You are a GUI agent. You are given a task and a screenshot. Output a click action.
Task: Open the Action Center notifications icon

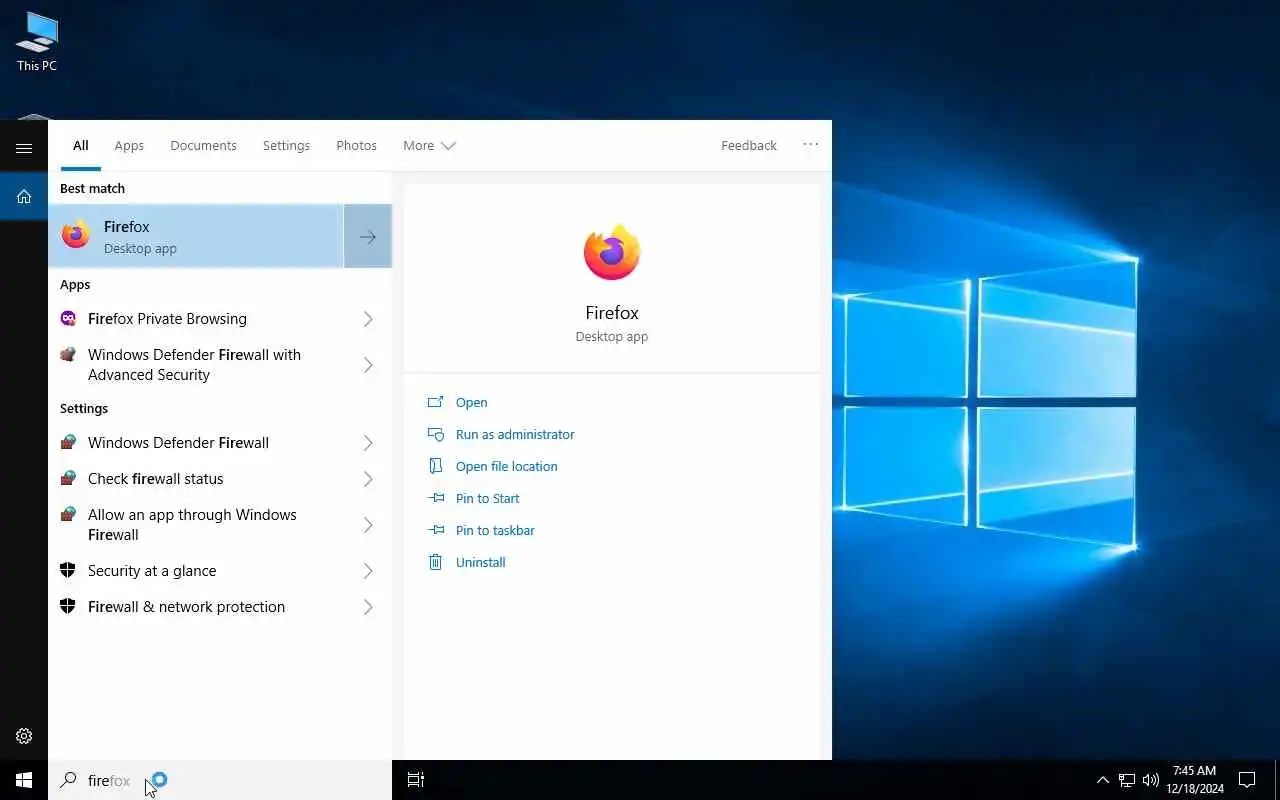[x=1247, y=780]
